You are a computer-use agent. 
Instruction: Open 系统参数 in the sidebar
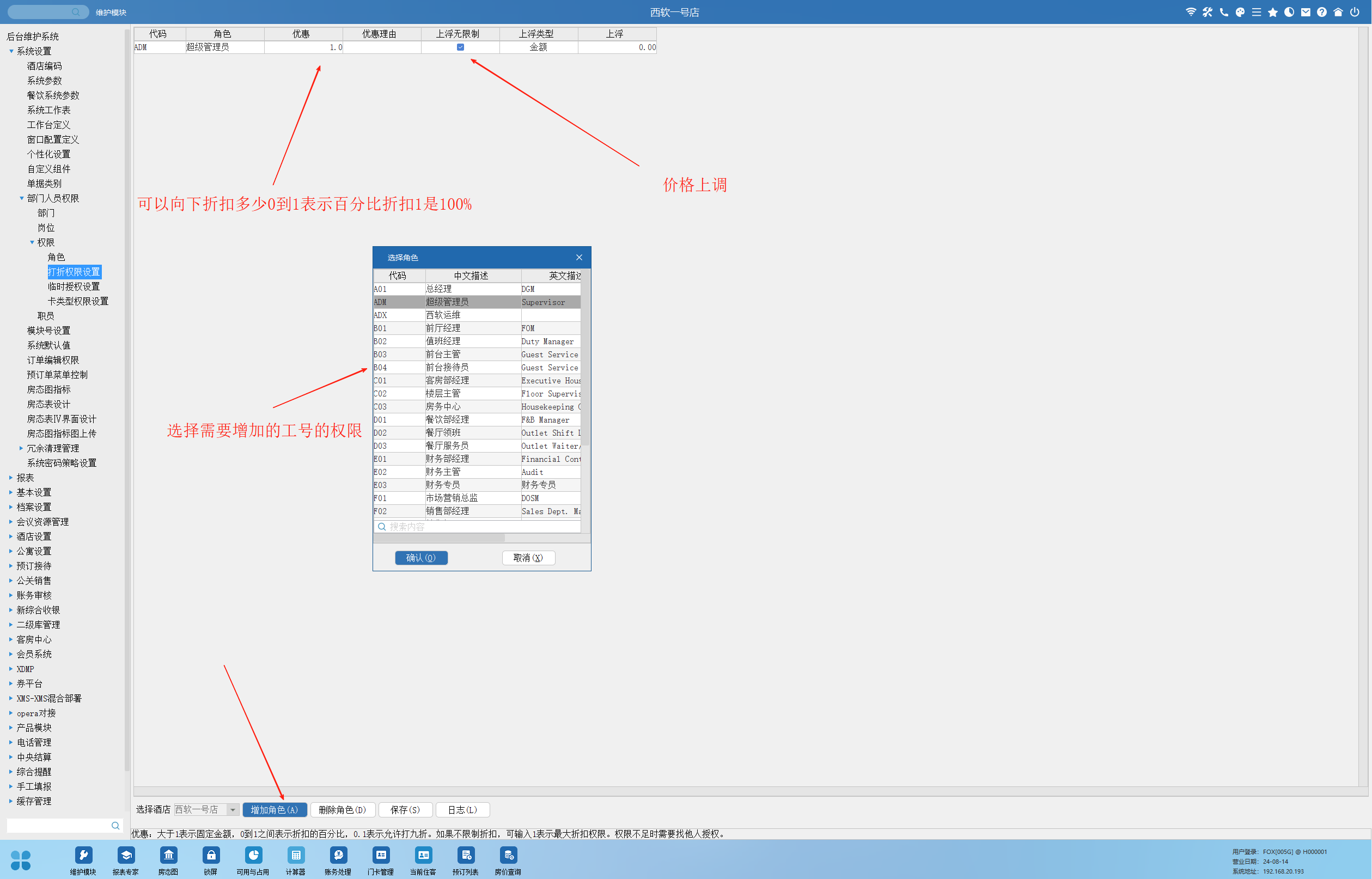click(x=45, y=81)
